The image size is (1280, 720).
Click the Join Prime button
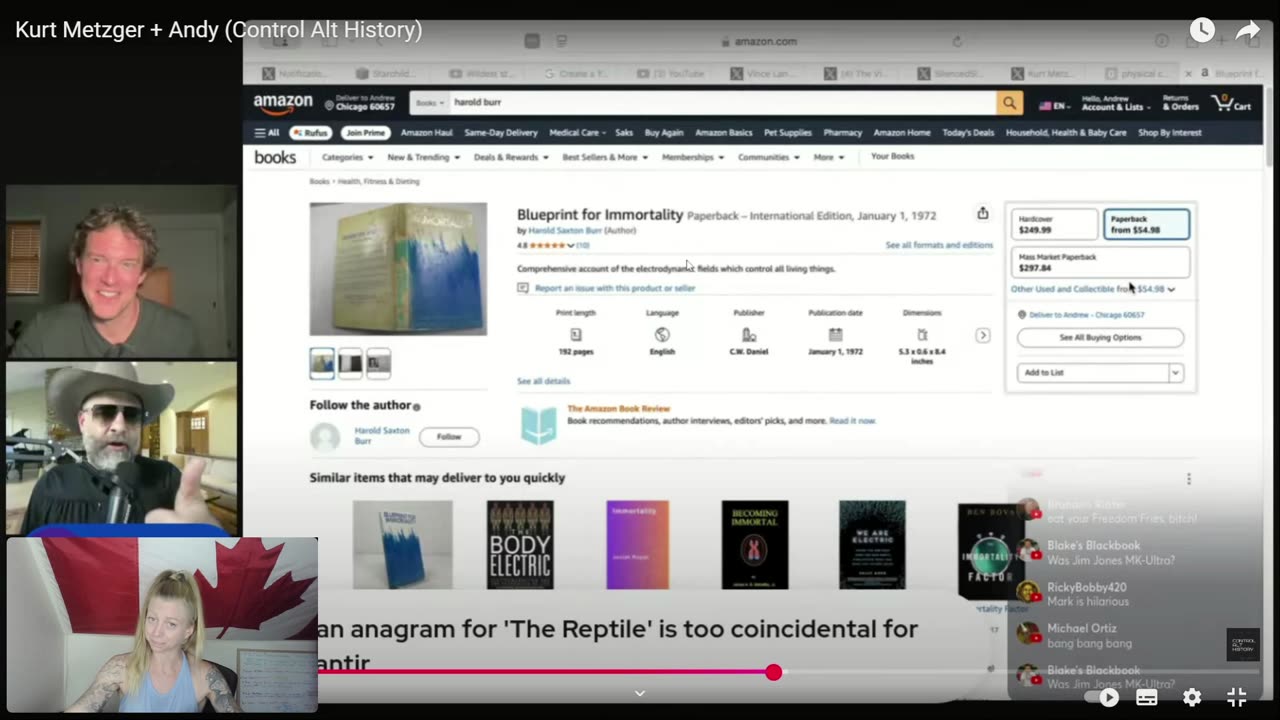(x=365, y=132)
